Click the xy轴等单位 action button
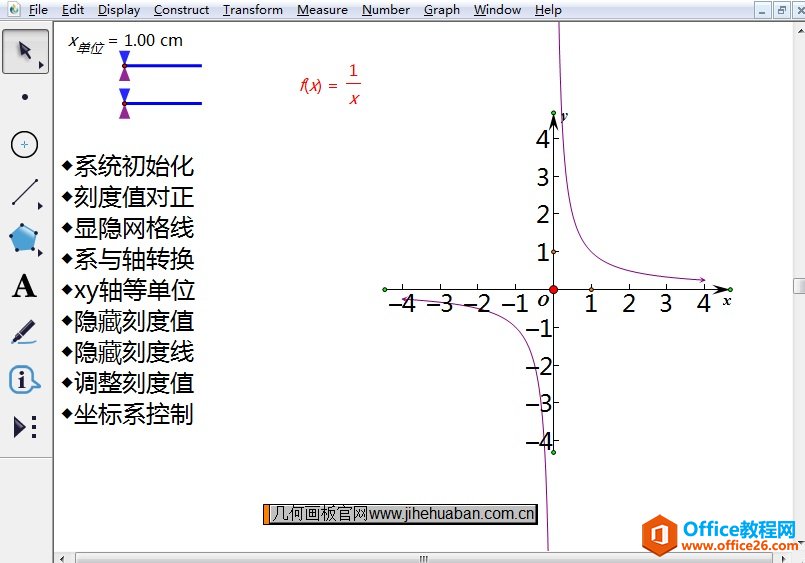 coord(128,290)
